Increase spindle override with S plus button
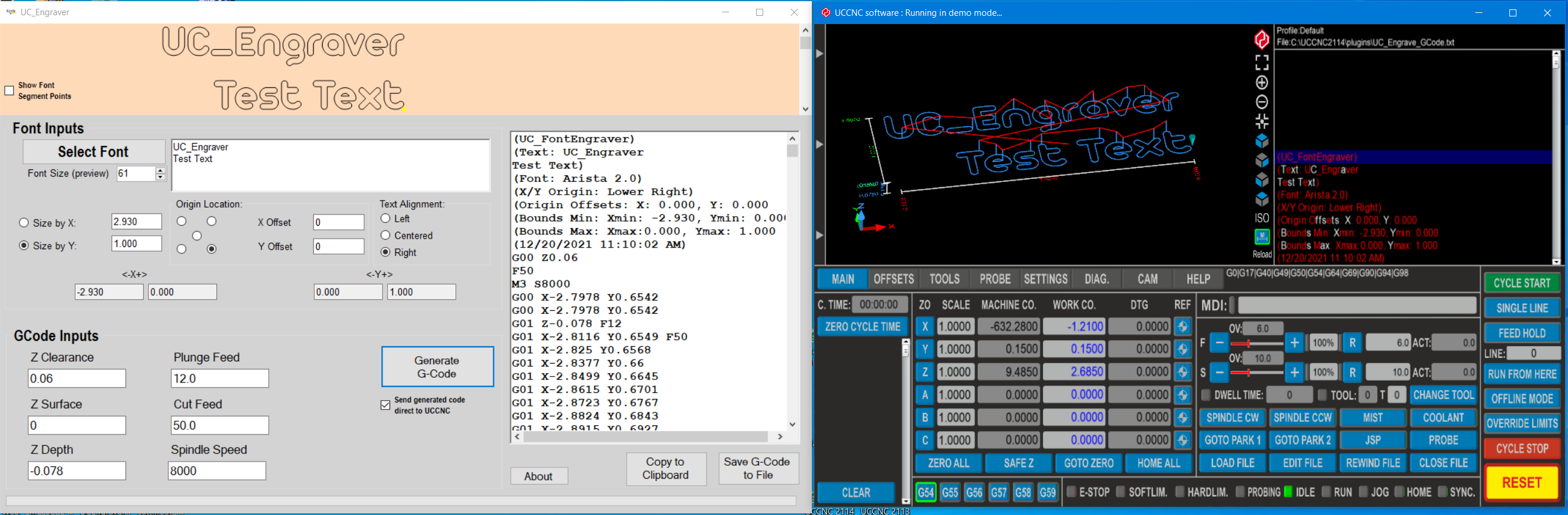This screenshot has width=1568, height=515. pos(1295,372)
